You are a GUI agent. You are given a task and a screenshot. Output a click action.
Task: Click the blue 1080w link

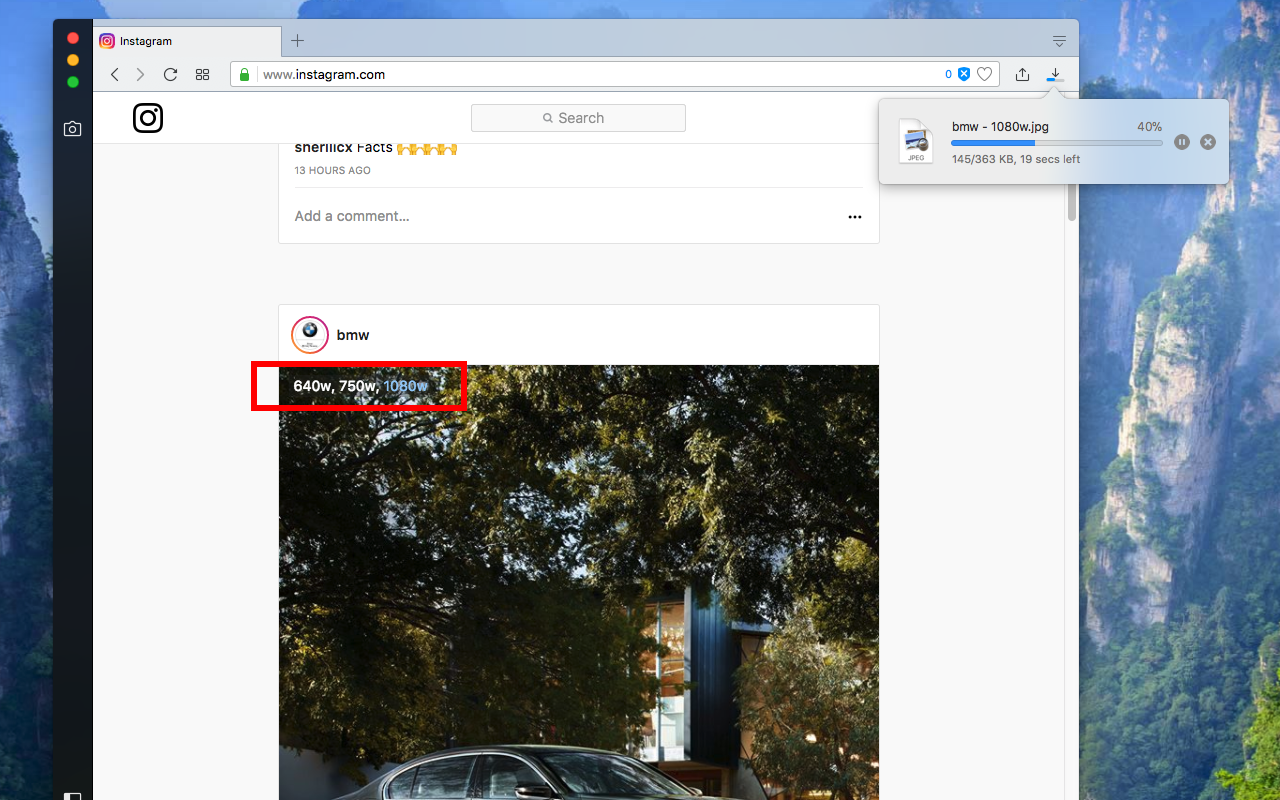[x=405, y=386]
